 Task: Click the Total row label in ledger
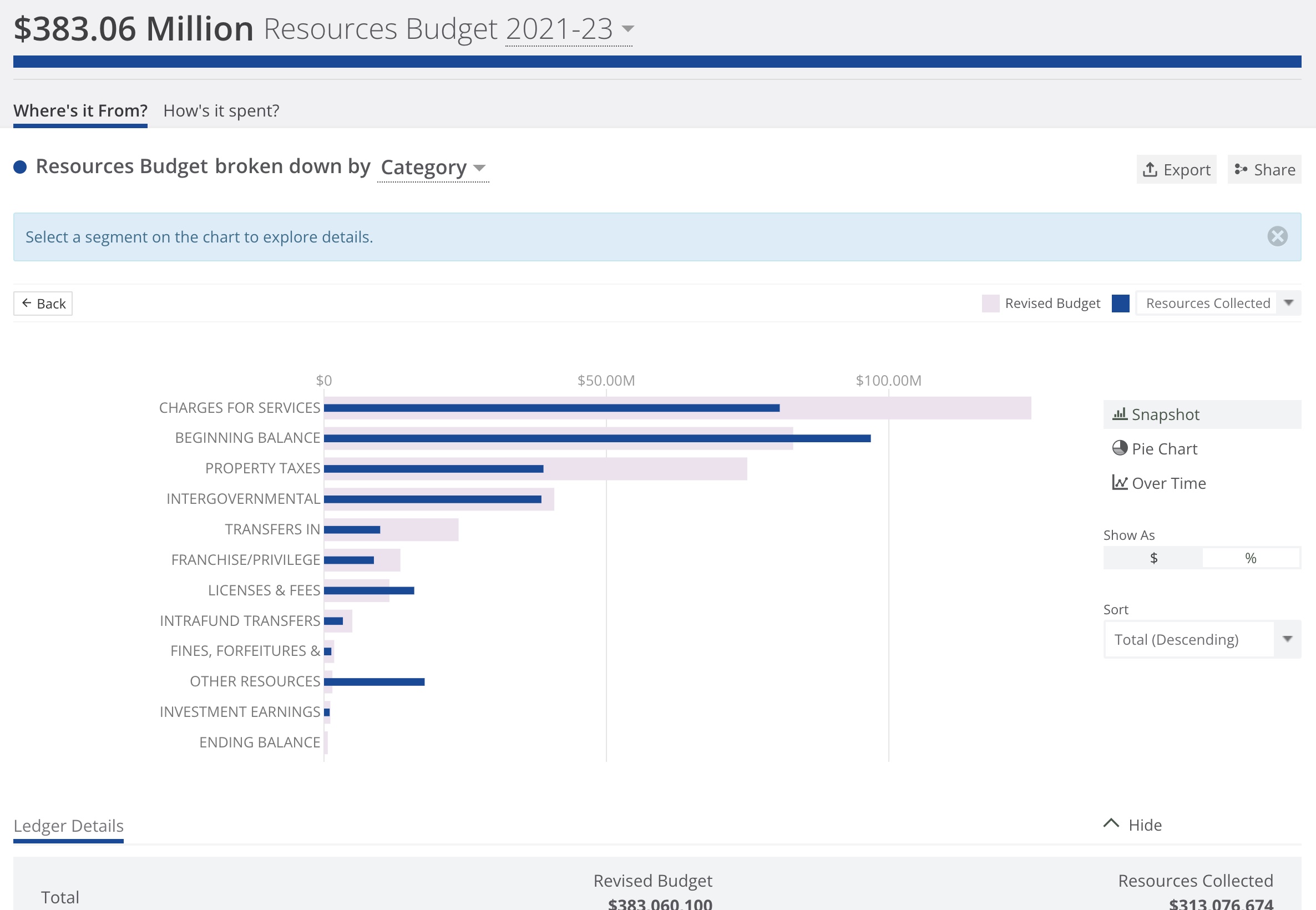pyautogui.click(x=60, y=897)
